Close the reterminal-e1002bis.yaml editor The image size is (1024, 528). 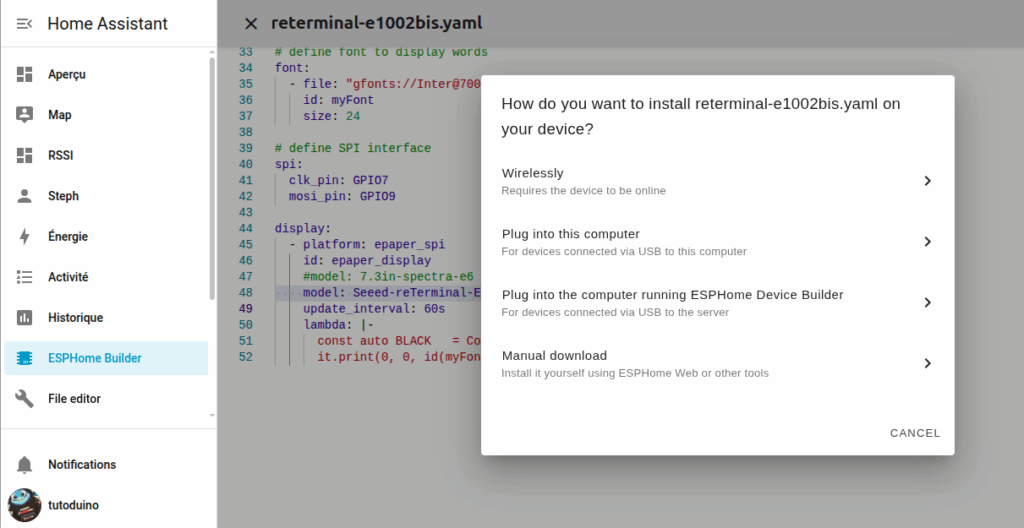pos(251,24)
